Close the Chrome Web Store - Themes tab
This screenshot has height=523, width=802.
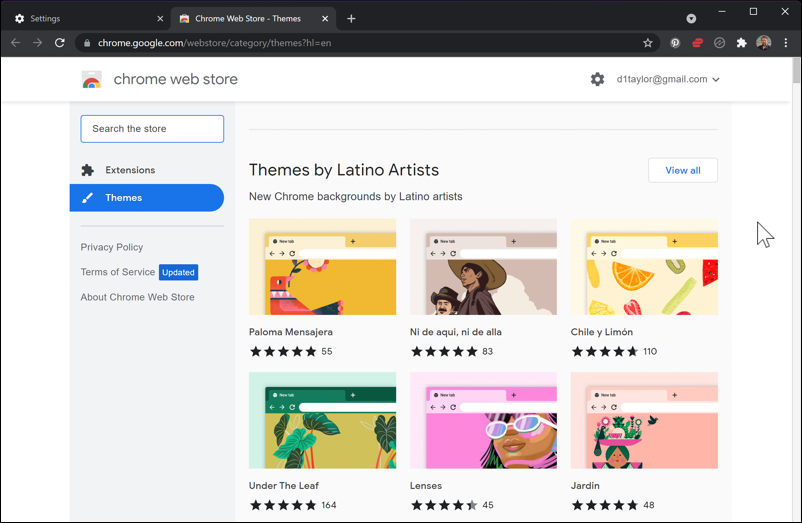point(325,19)
